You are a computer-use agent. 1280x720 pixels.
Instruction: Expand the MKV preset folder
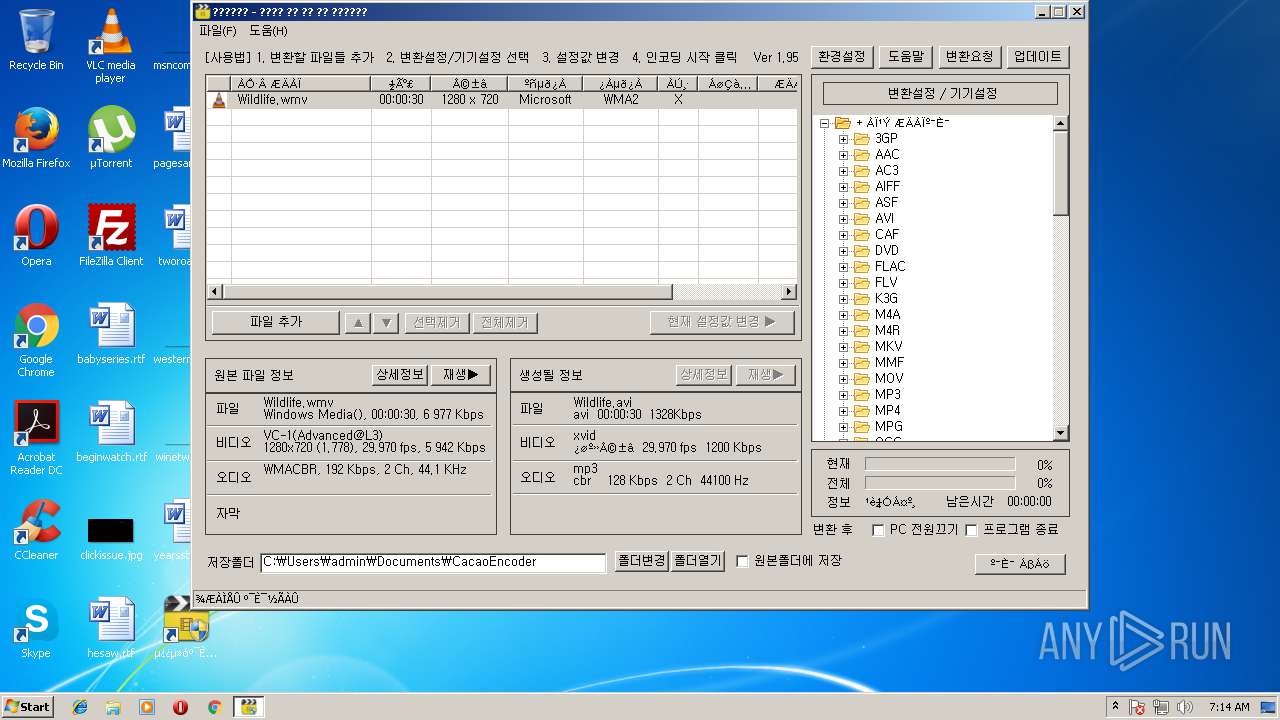pyautogui.click(x=843, y=347)
